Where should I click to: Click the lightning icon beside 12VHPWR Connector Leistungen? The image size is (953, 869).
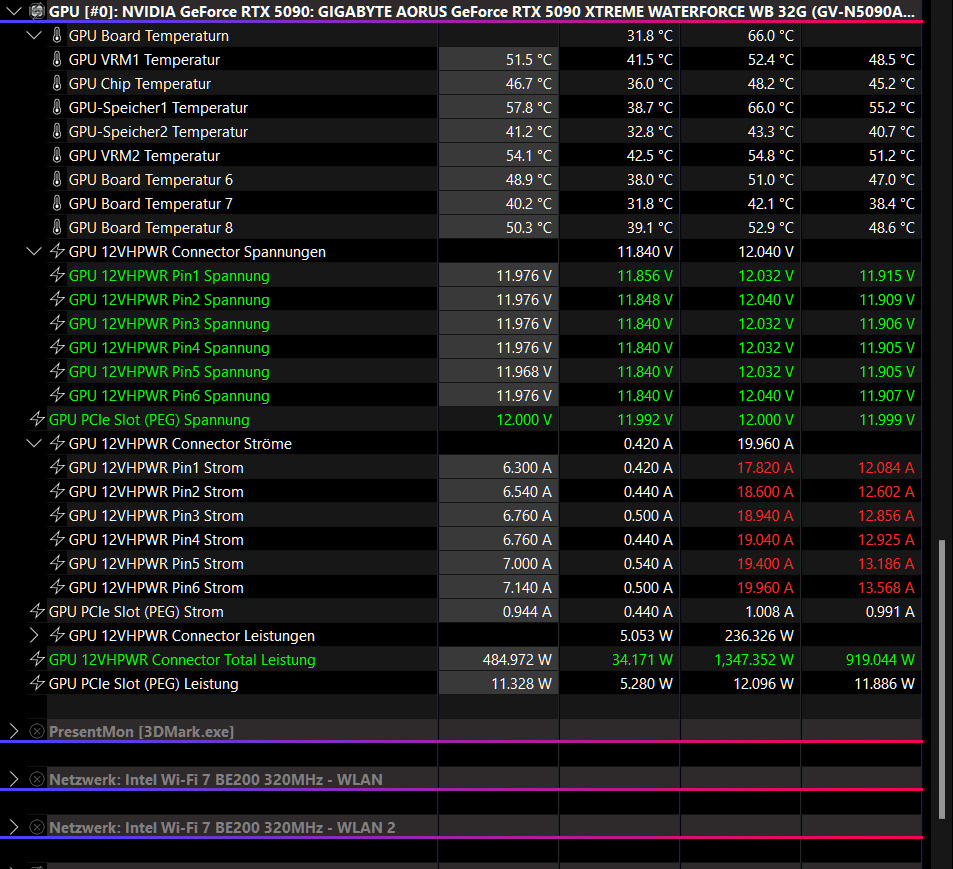(57, 635)
